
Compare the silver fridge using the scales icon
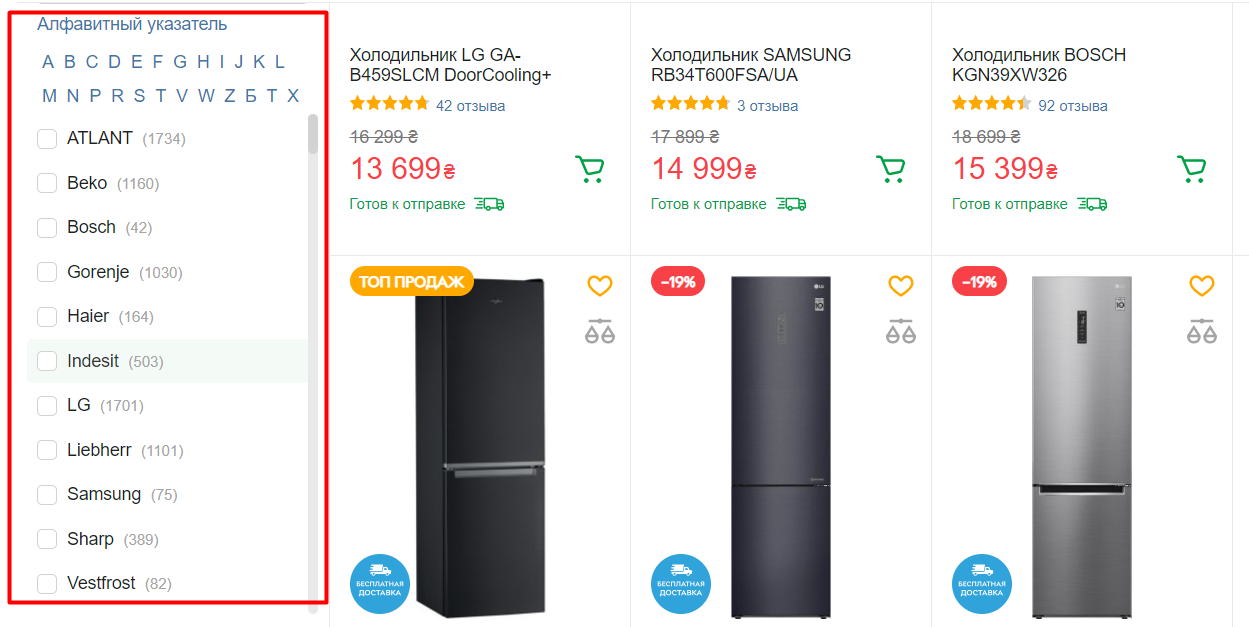(1201, 331)
